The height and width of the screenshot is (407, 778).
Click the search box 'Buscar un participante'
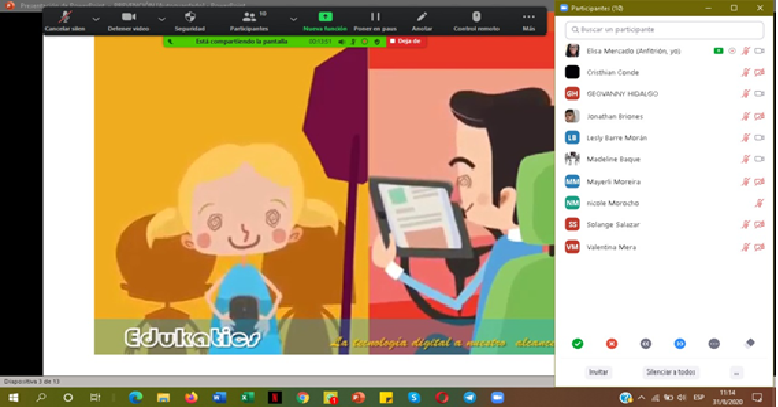(x=664, y=30)
